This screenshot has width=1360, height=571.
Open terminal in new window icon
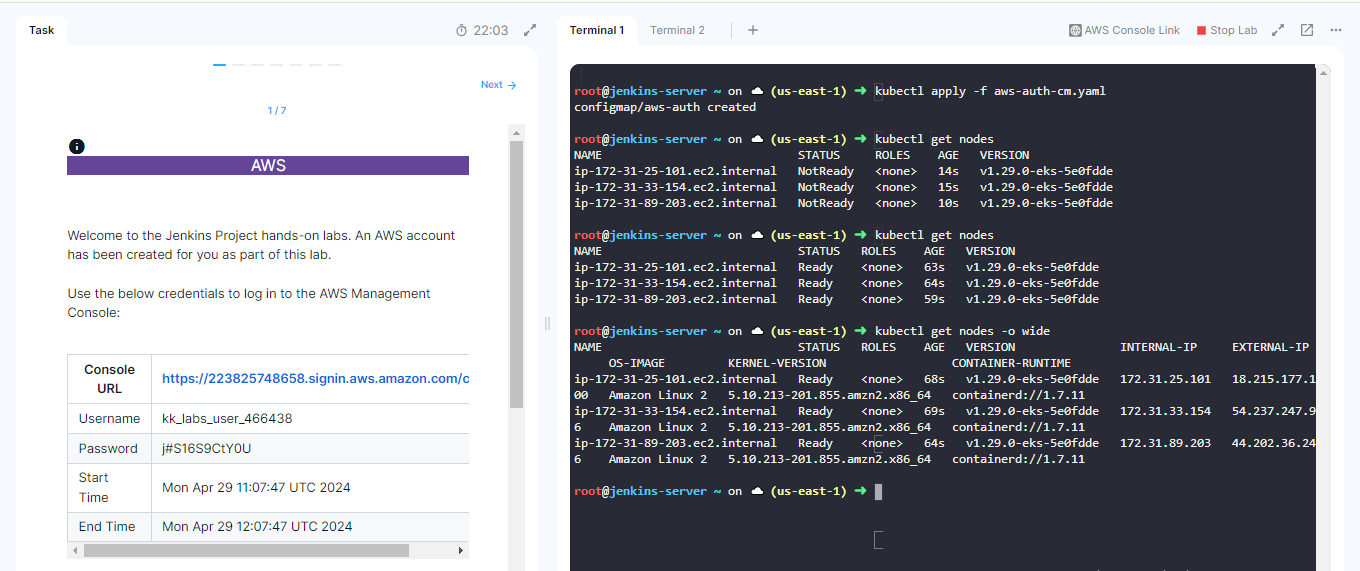[1307, 30]
